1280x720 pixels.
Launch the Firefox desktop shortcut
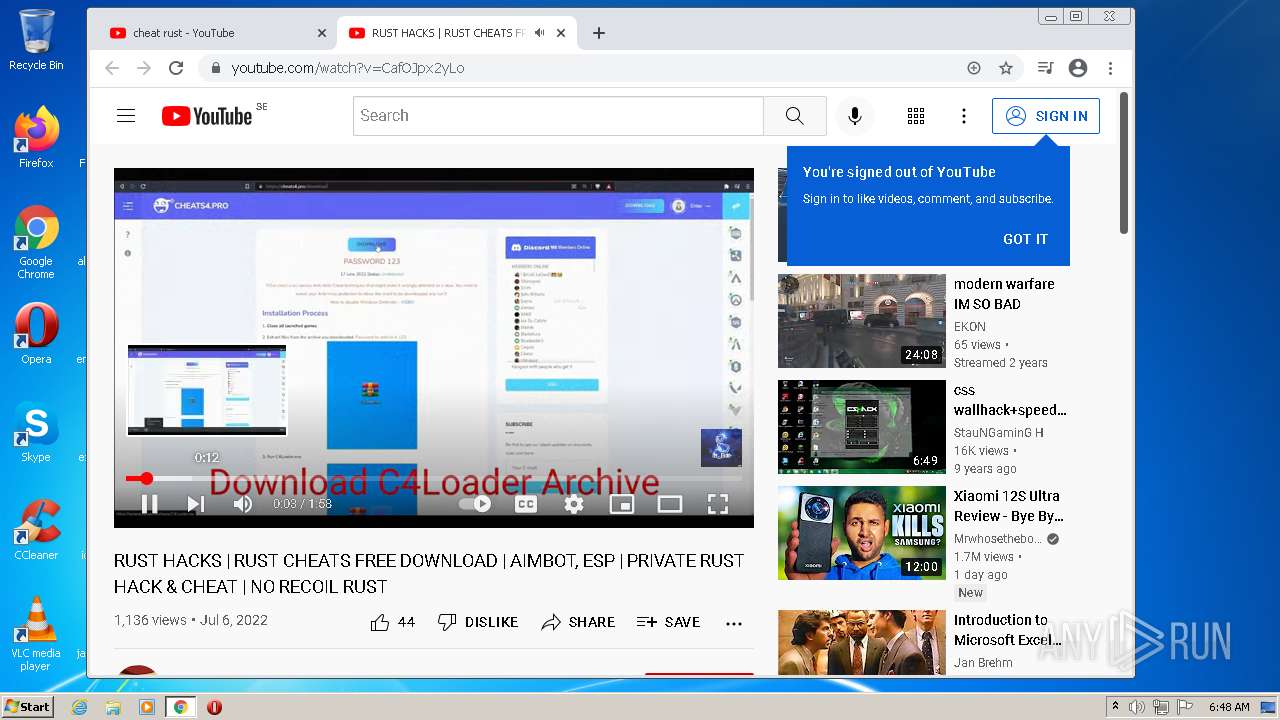point(36,138)
